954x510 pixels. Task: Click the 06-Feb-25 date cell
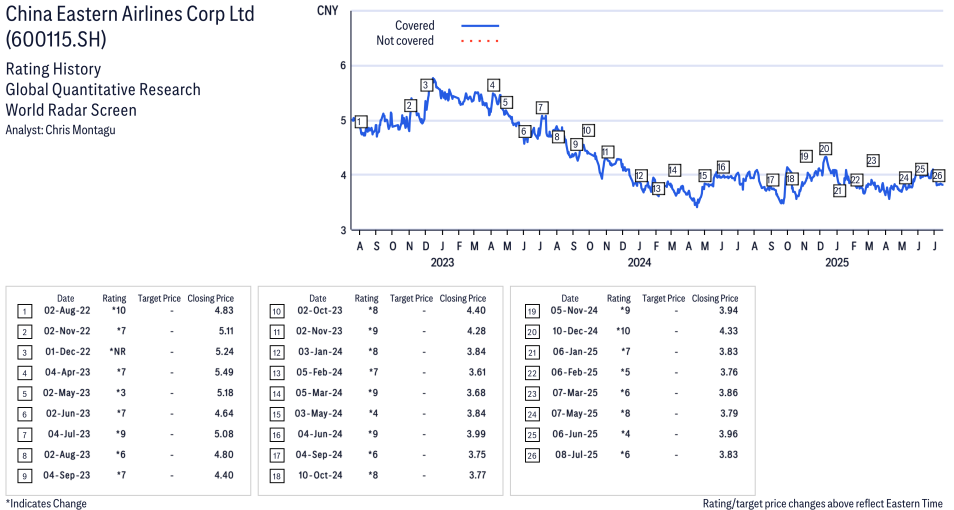575,372
